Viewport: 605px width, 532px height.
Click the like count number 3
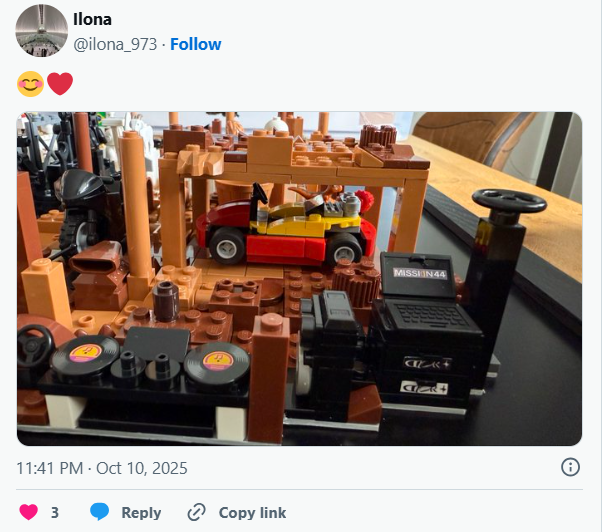55,512
